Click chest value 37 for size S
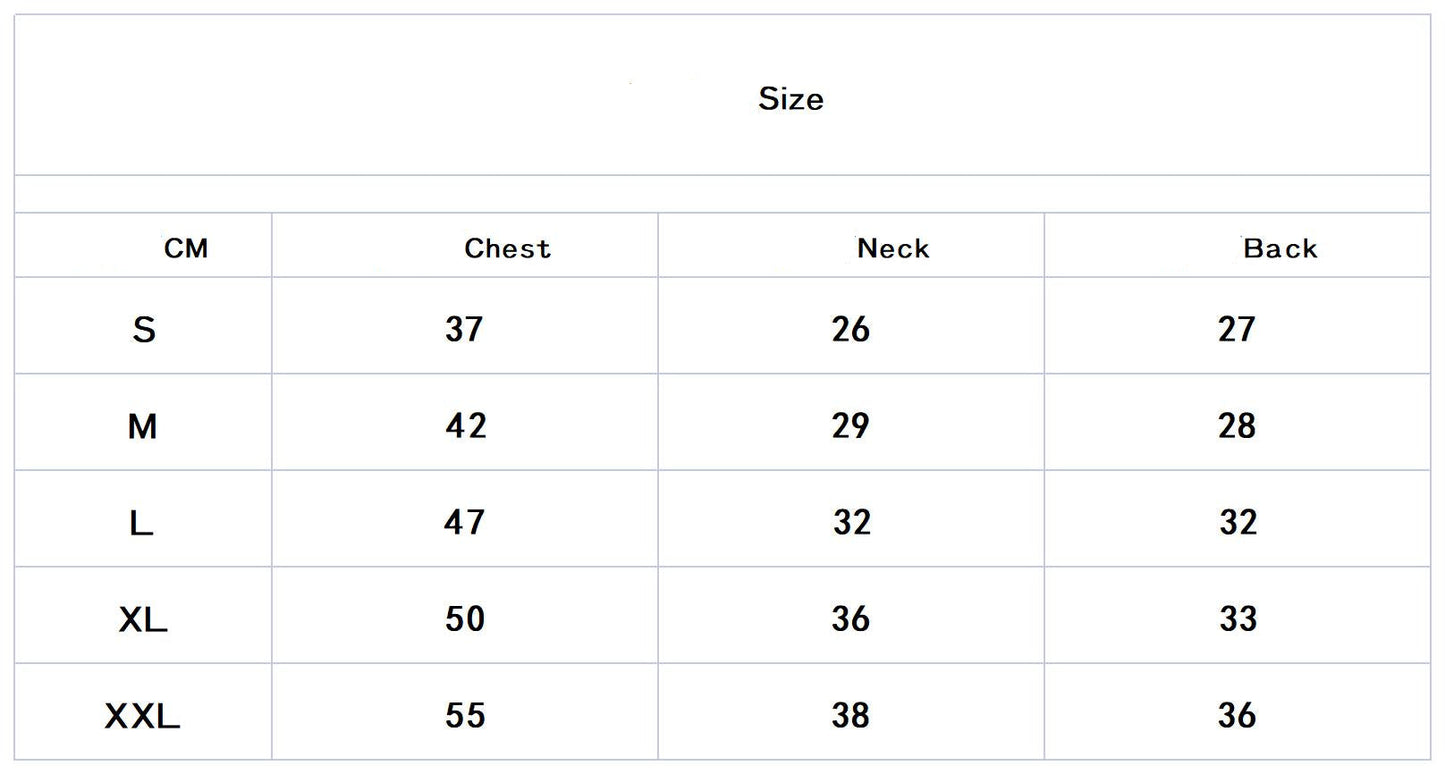Screen dimensions: 1445x774 click(464, 329)
